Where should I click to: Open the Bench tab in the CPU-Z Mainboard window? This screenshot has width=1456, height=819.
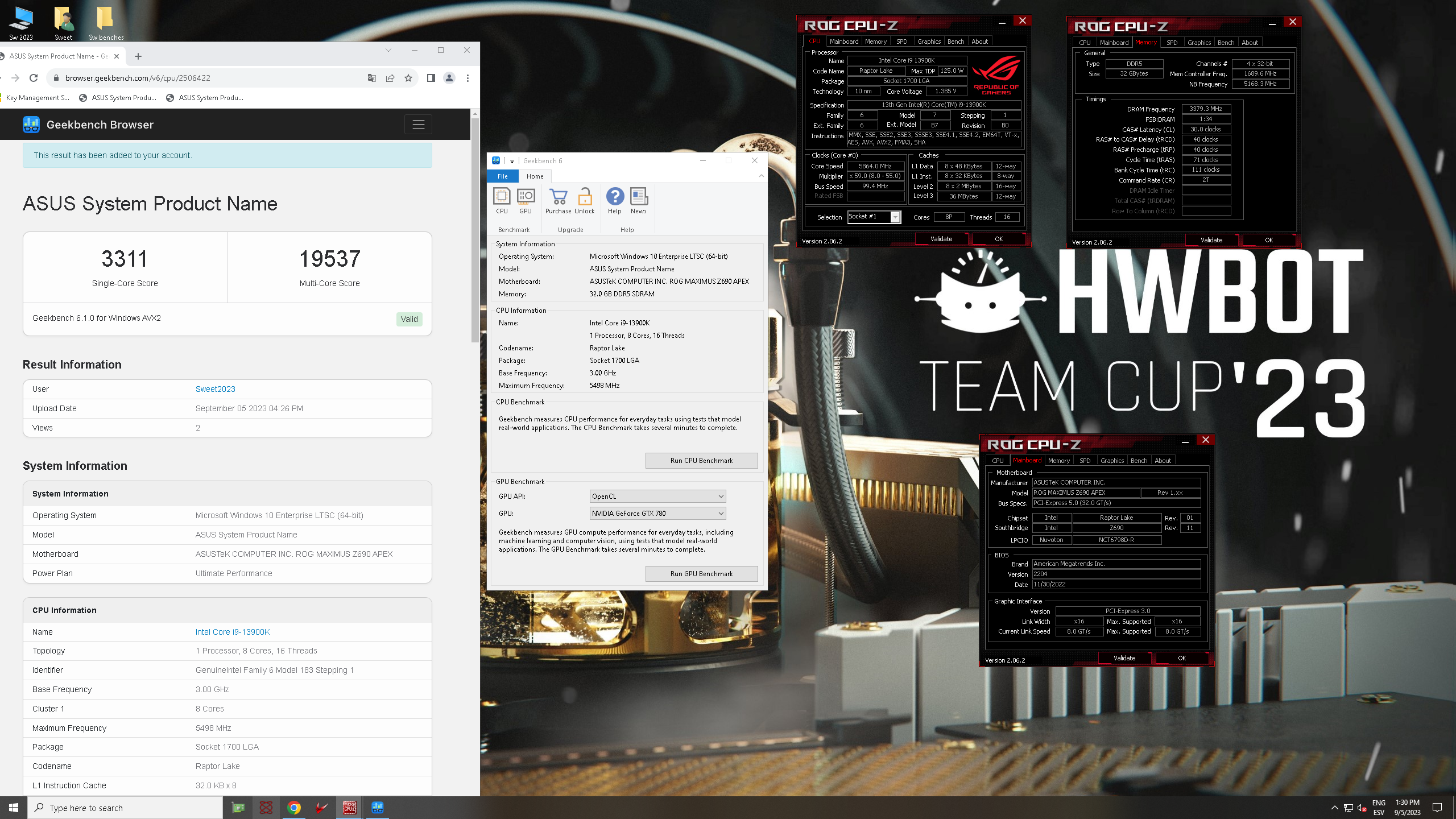(1139, 461)
